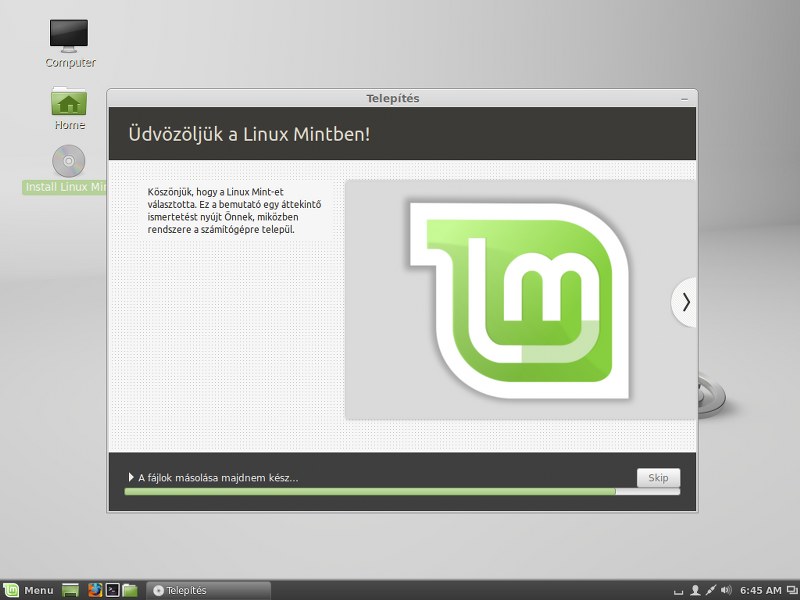Click the Show Desktop panel icon

(70, 590)
